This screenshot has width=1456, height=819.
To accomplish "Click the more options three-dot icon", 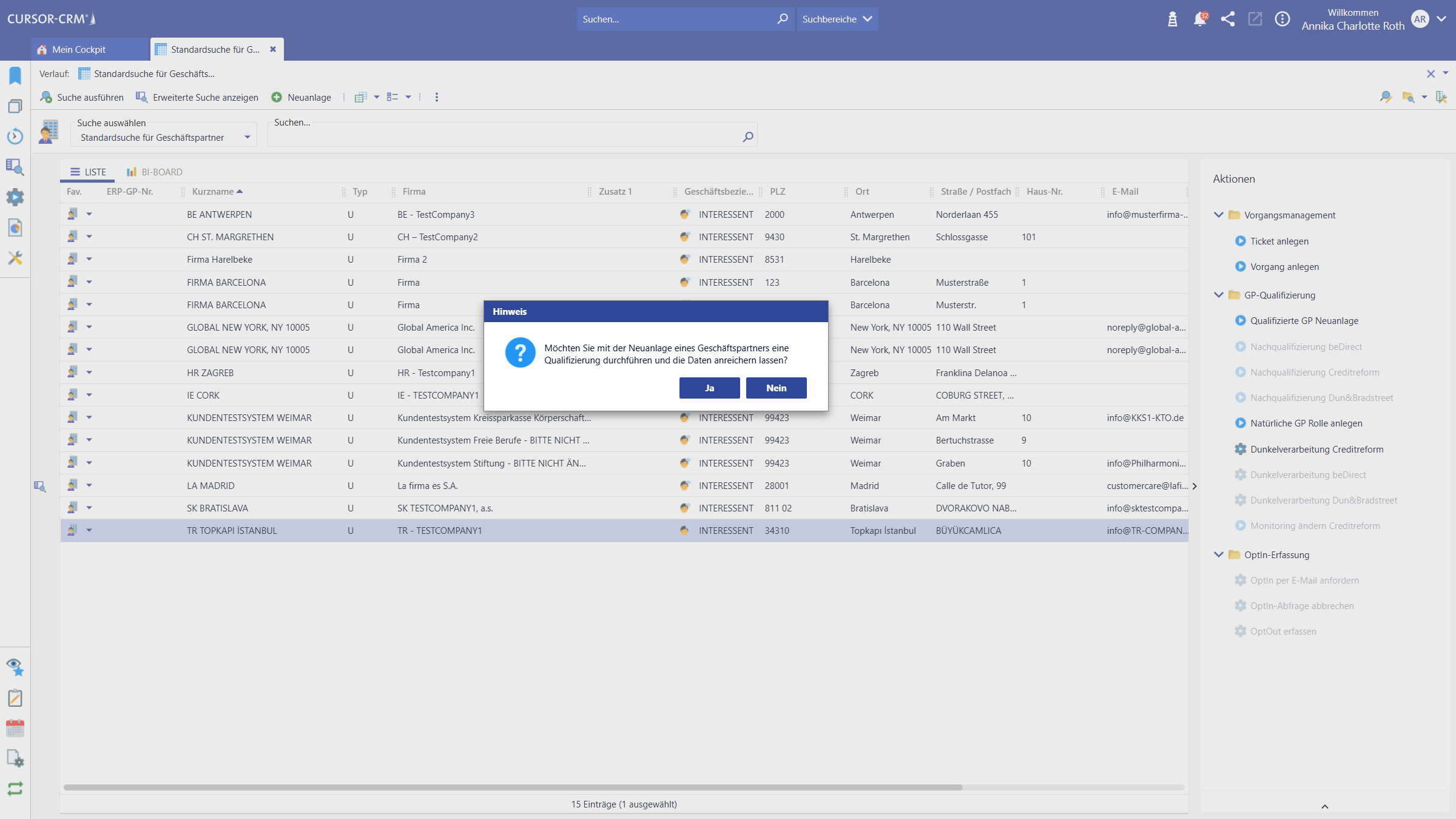I will (437, 97).
